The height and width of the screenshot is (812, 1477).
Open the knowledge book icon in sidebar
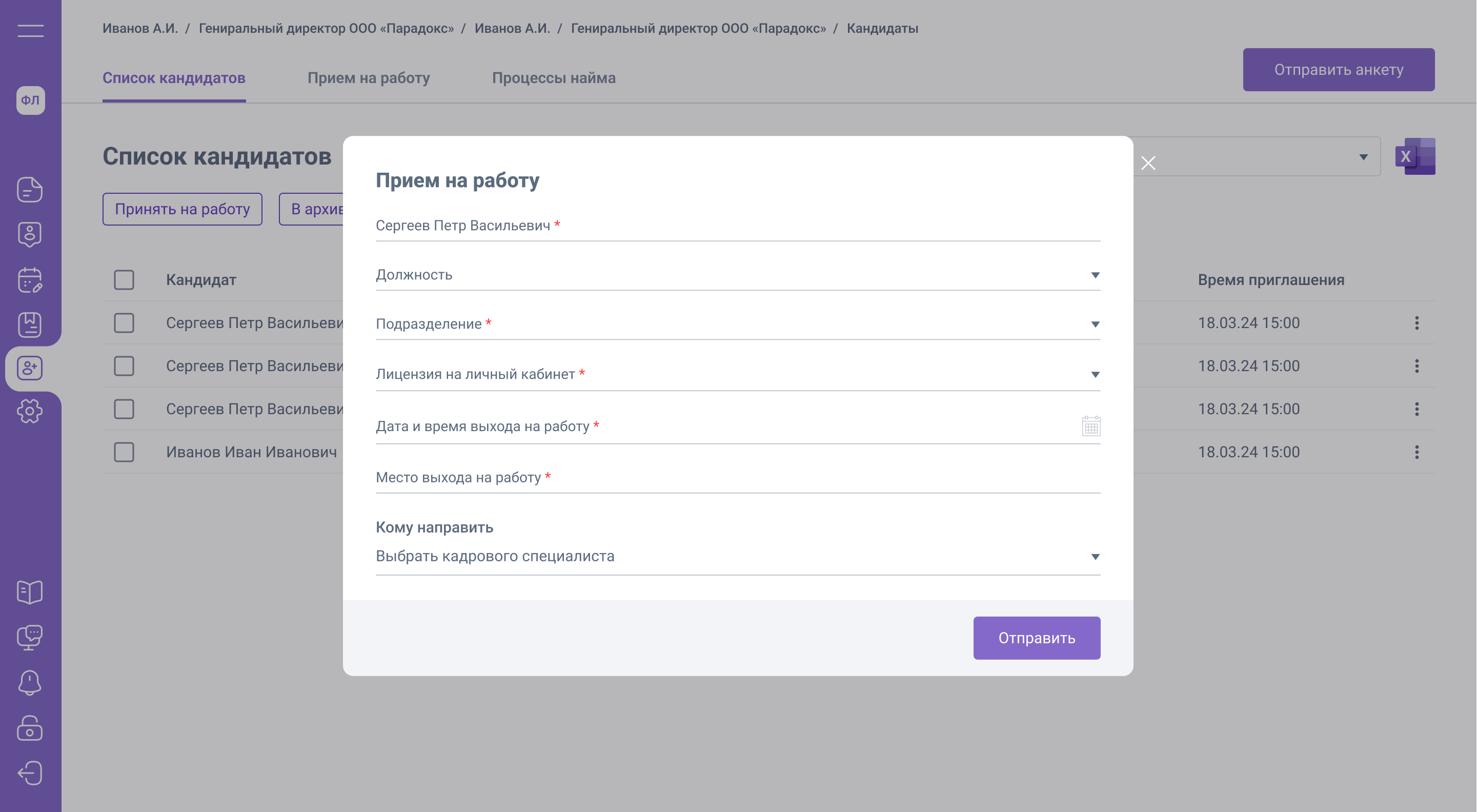pos(30,592)
